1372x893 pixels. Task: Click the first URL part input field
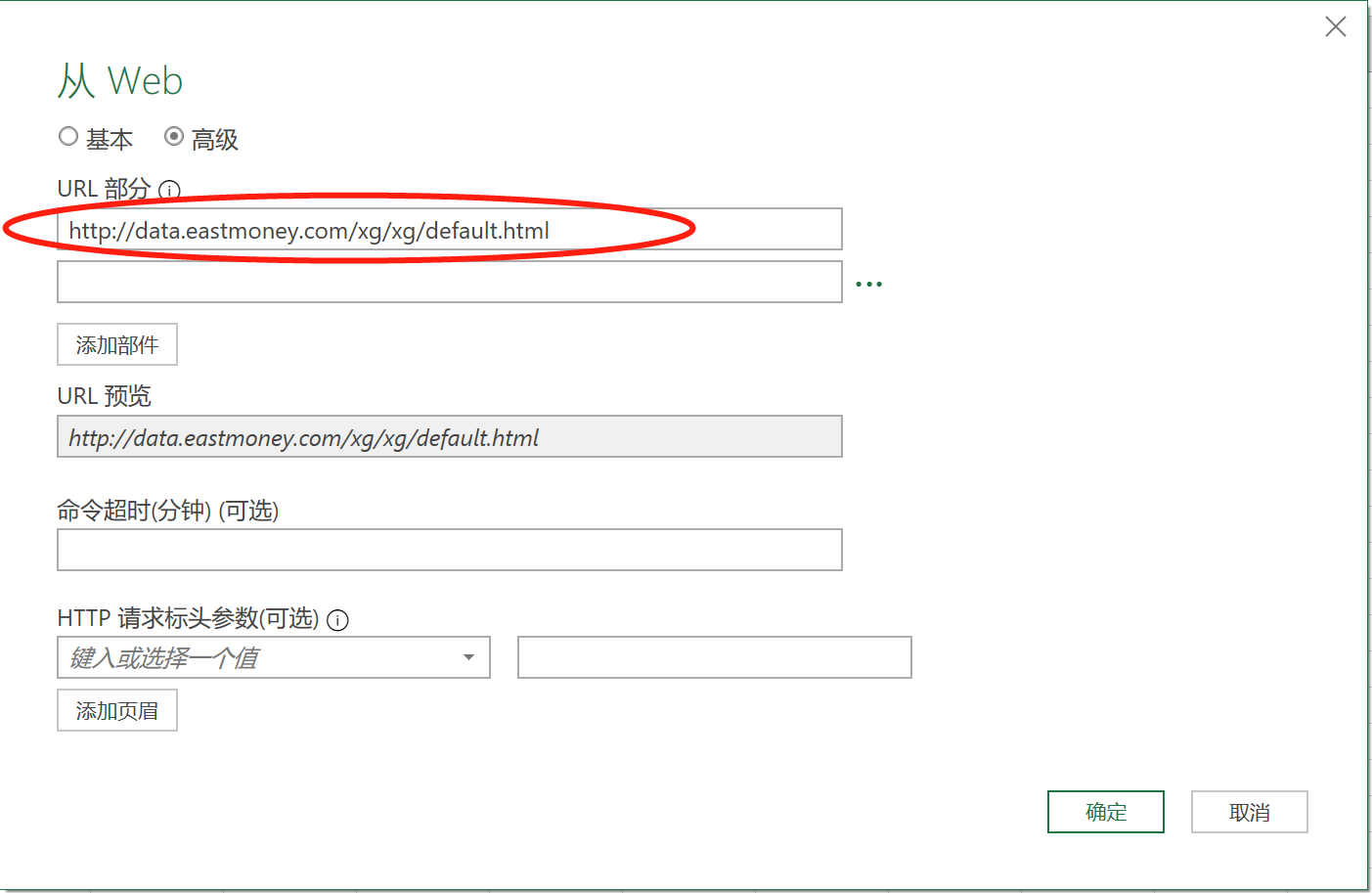(450, 230)
